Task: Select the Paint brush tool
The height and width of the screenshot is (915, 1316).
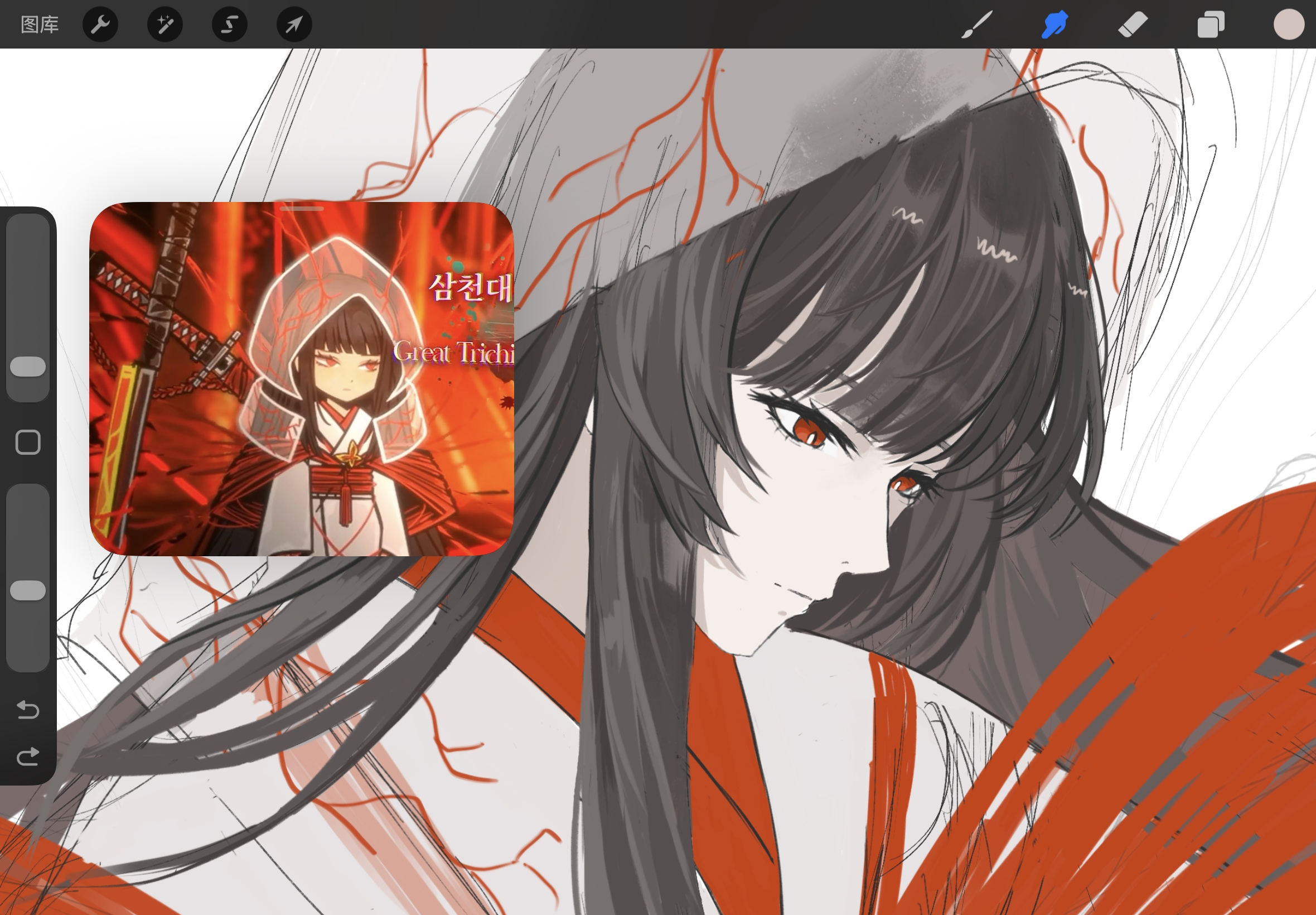Action: (976, 25)
